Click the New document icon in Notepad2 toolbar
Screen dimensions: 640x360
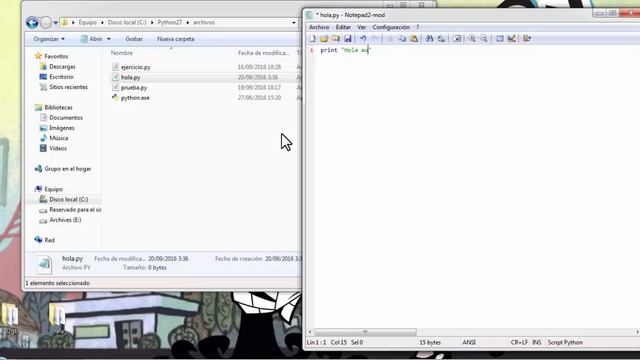tap(313, 39)
